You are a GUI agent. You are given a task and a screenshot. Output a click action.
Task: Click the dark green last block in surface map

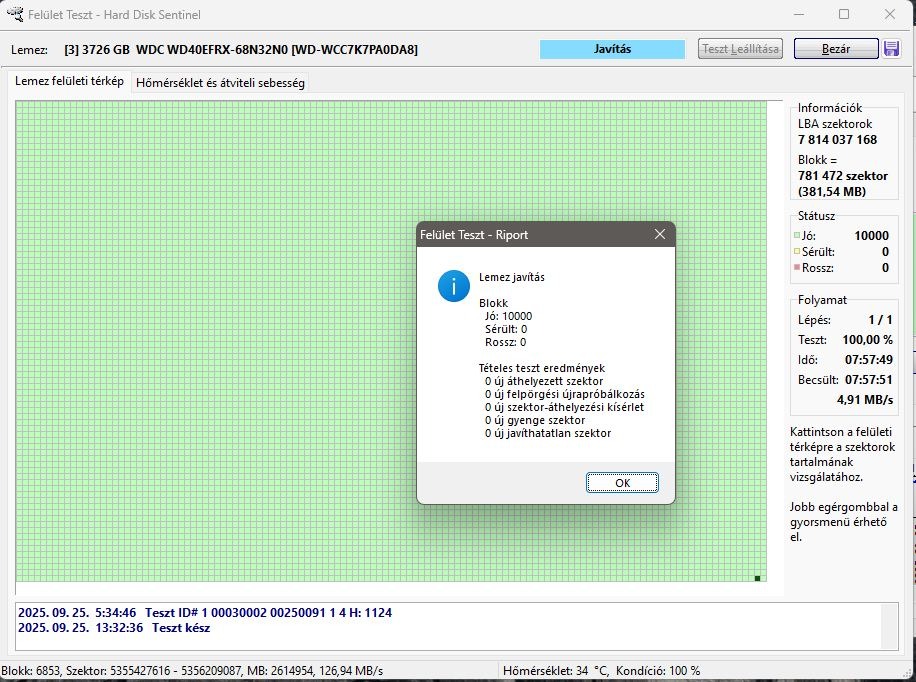(x=757, y=579)
